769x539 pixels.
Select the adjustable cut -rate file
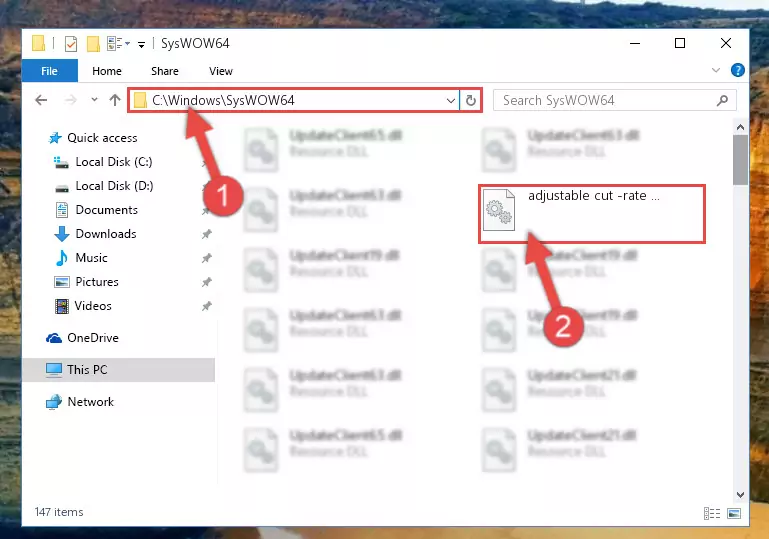pyautogui.click(x=592, y=214)
